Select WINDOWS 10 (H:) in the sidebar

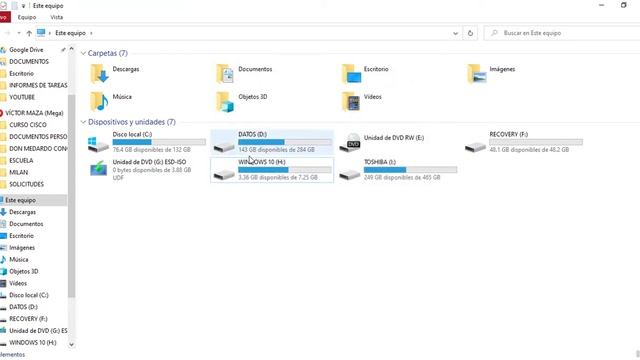[x=33, y=342]
